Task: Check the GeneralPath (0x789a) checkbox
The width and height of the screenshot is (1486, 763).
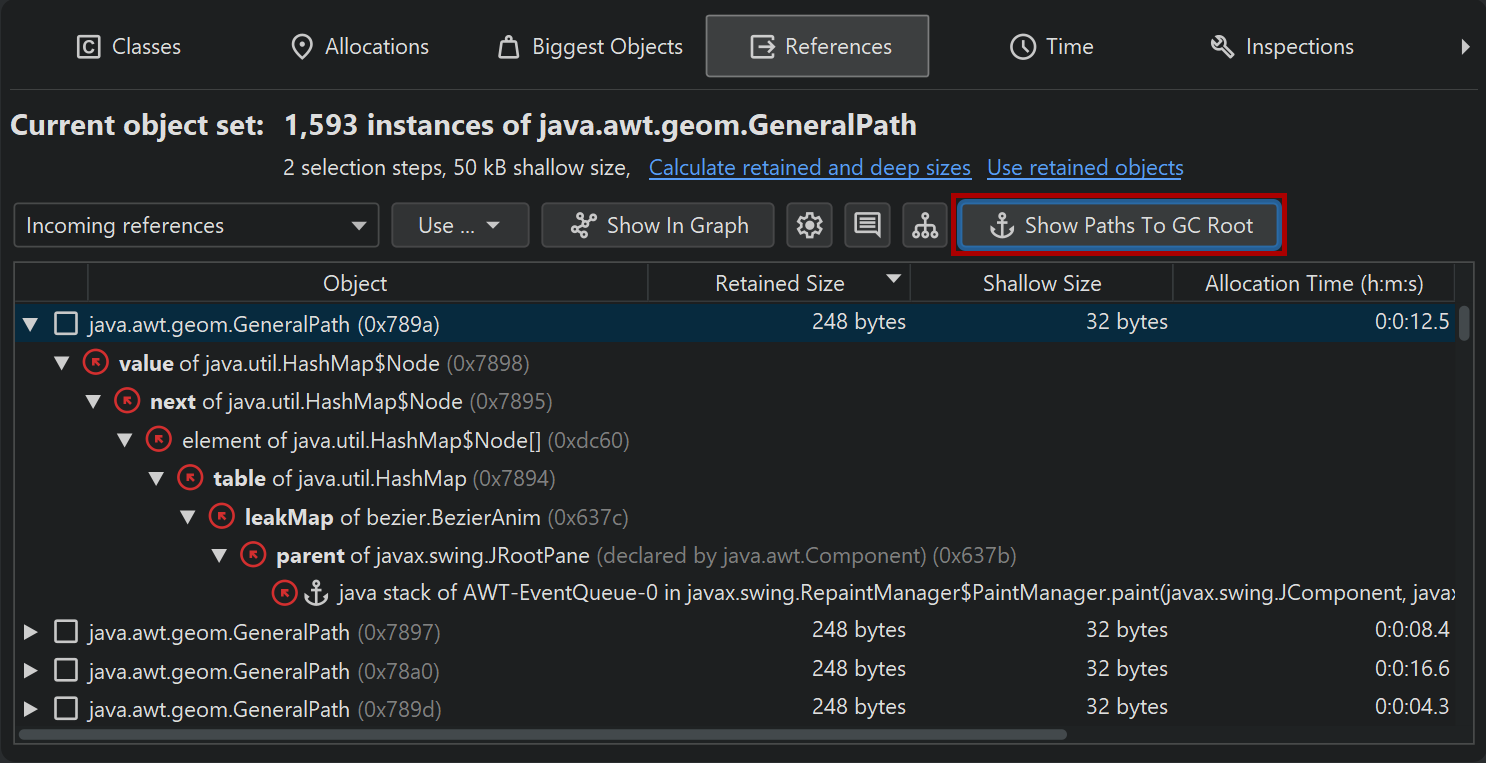Action: point(66,324)
